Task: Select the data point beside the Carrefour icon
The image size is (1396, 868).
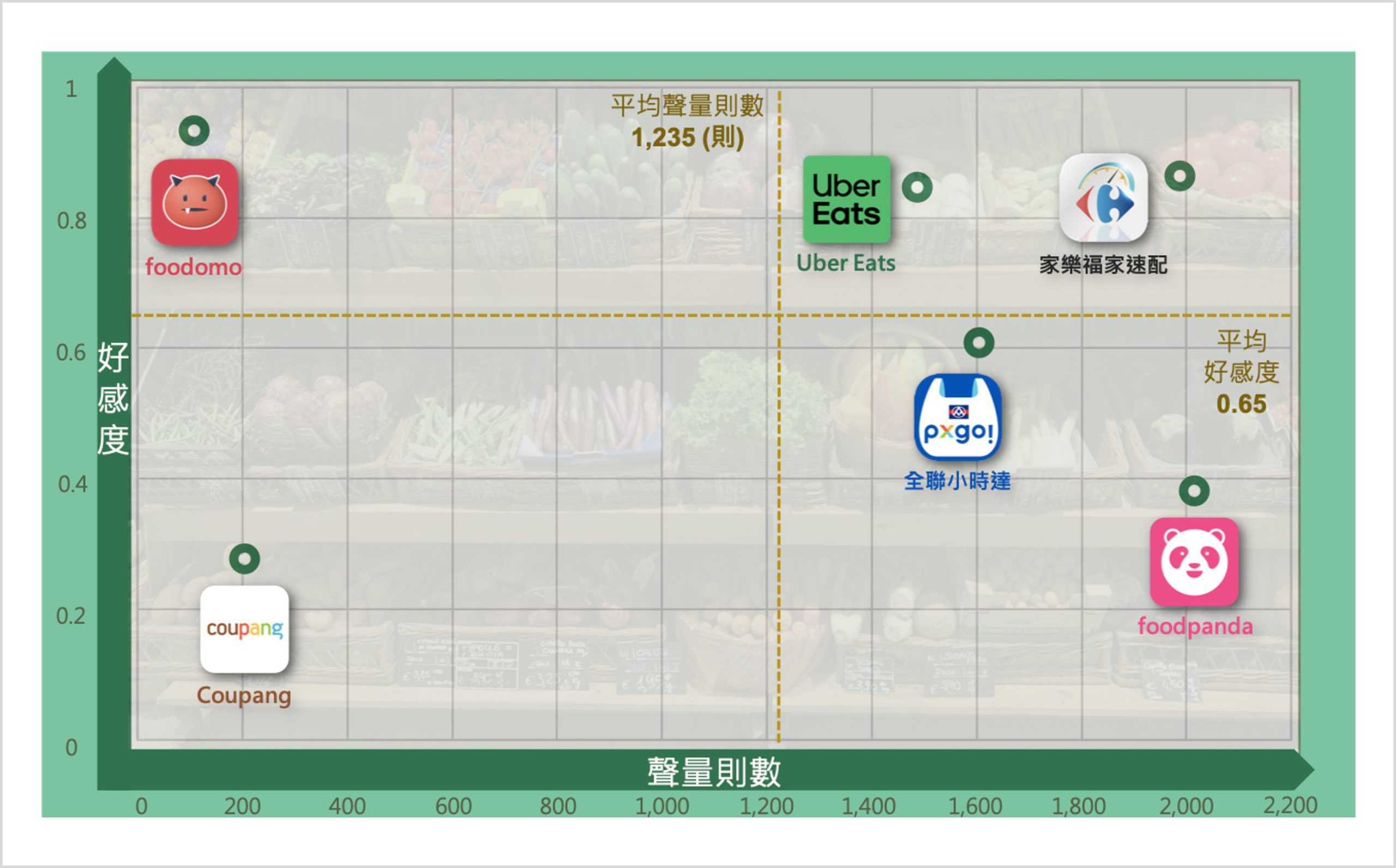Action: click(1180, 176)
